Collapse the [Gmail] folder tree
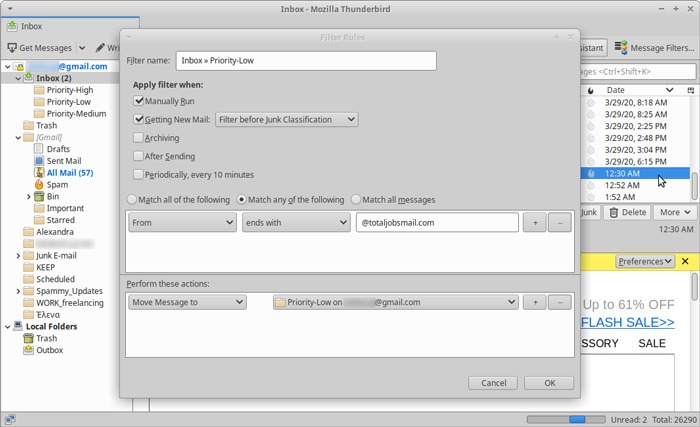 pyautogui.click(x=18, y=137)
